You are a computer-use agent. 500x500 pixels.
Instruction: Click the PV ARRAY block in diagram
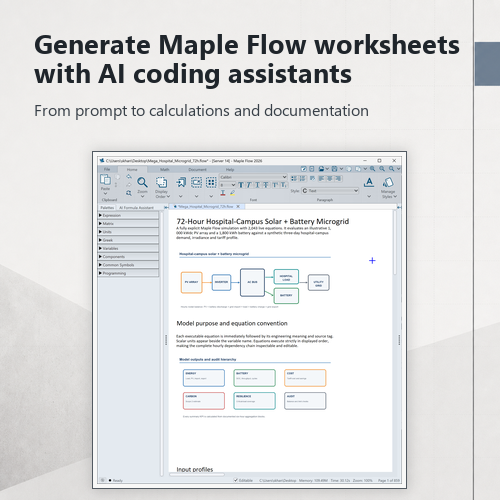pyautogui.click(x=192, y=282)
